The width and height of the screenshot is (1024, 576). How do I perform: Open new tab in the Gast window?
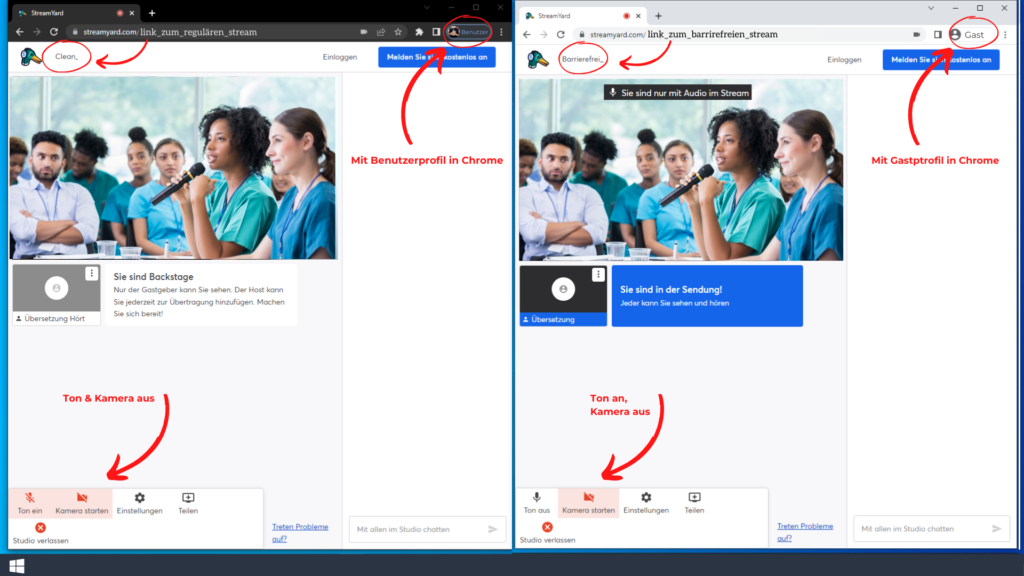click(x=658, y=15)
